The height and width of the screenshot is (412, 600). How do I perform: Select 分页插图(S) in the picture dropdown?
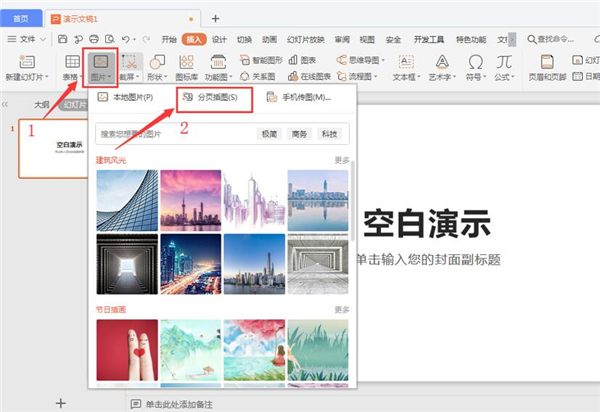[210, 98]
